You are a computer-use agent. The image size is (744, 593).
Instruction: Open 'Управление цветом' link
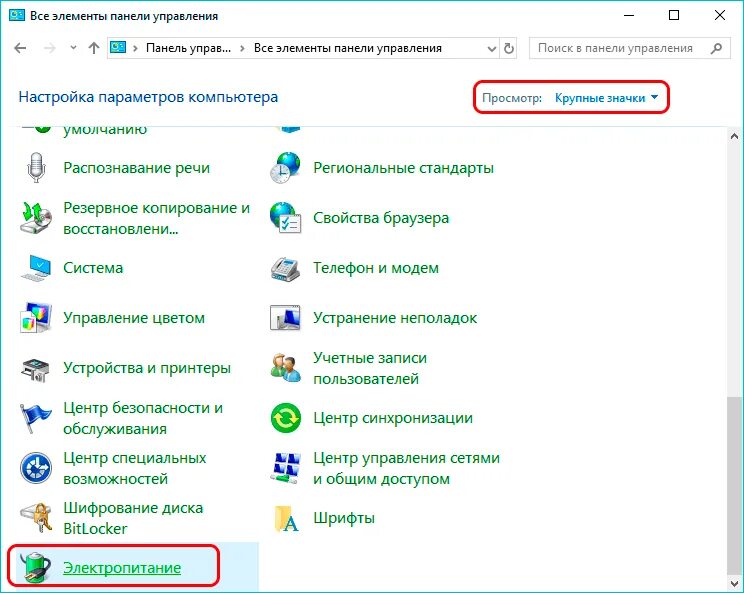pyautogui.click(x=134, y=318)
